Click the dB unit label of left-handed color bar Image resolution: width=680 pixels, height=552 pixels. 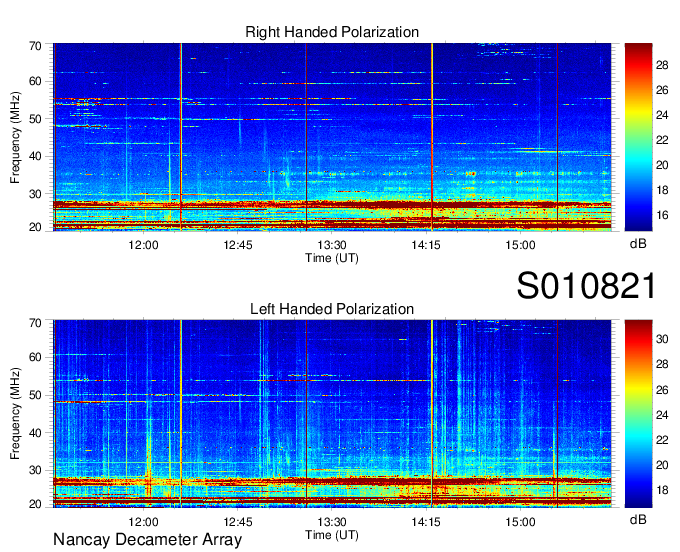tap(638, 519)
